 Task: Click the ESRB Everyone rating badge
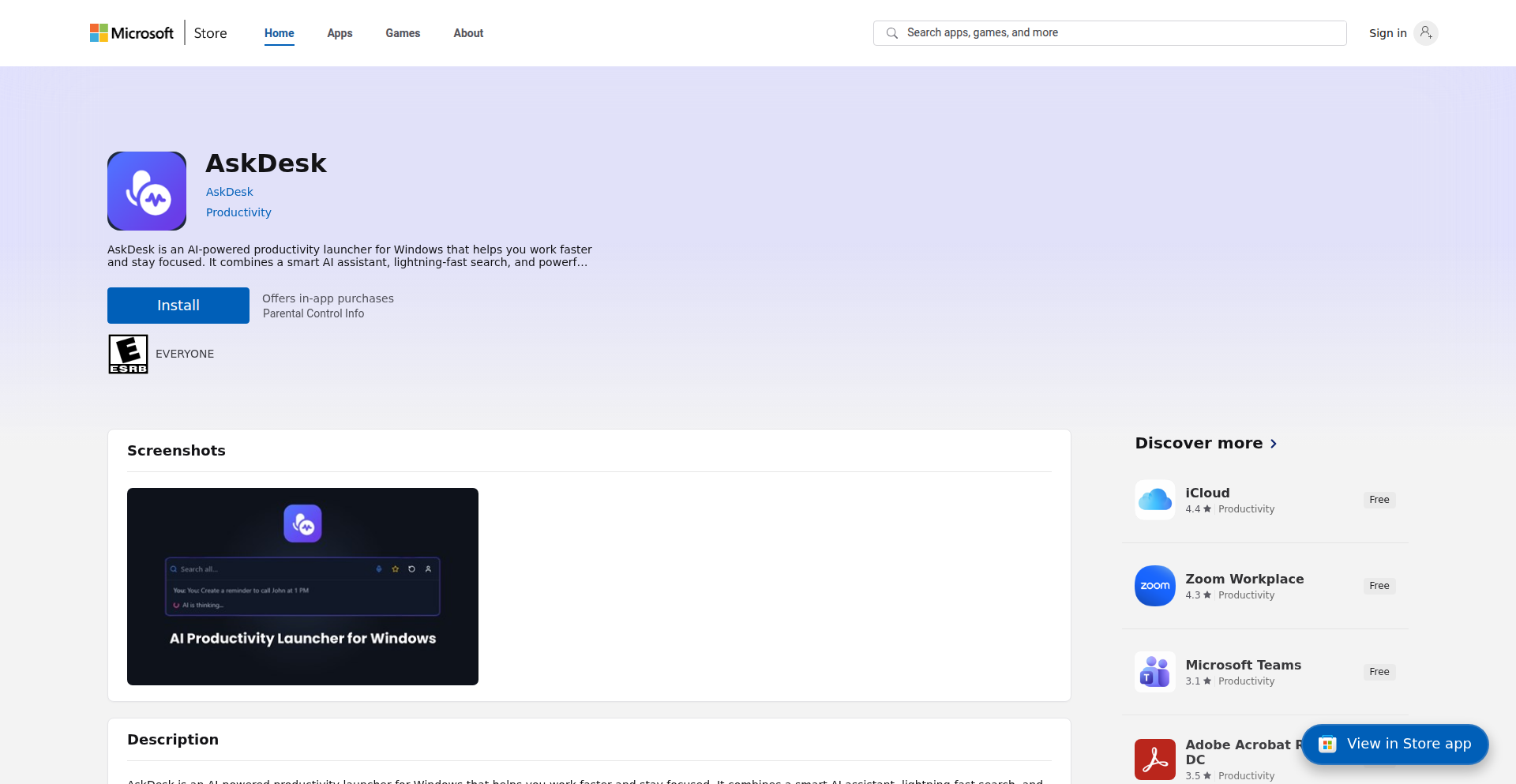[x=128, y=354]
